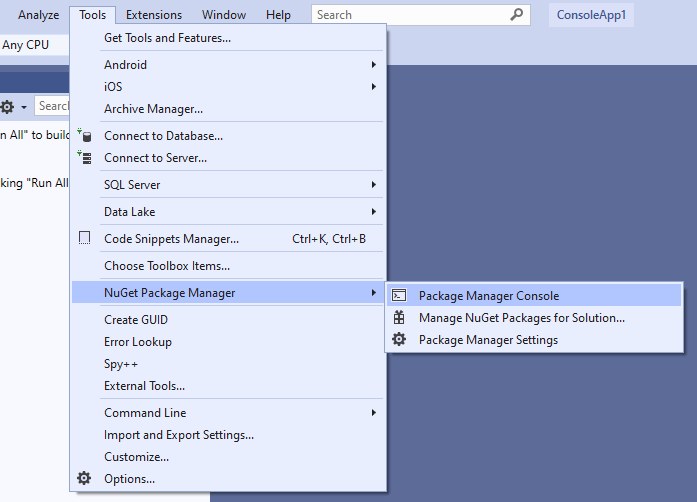Click the panel search field
The image size is (697, 502).
click(52, 106)
